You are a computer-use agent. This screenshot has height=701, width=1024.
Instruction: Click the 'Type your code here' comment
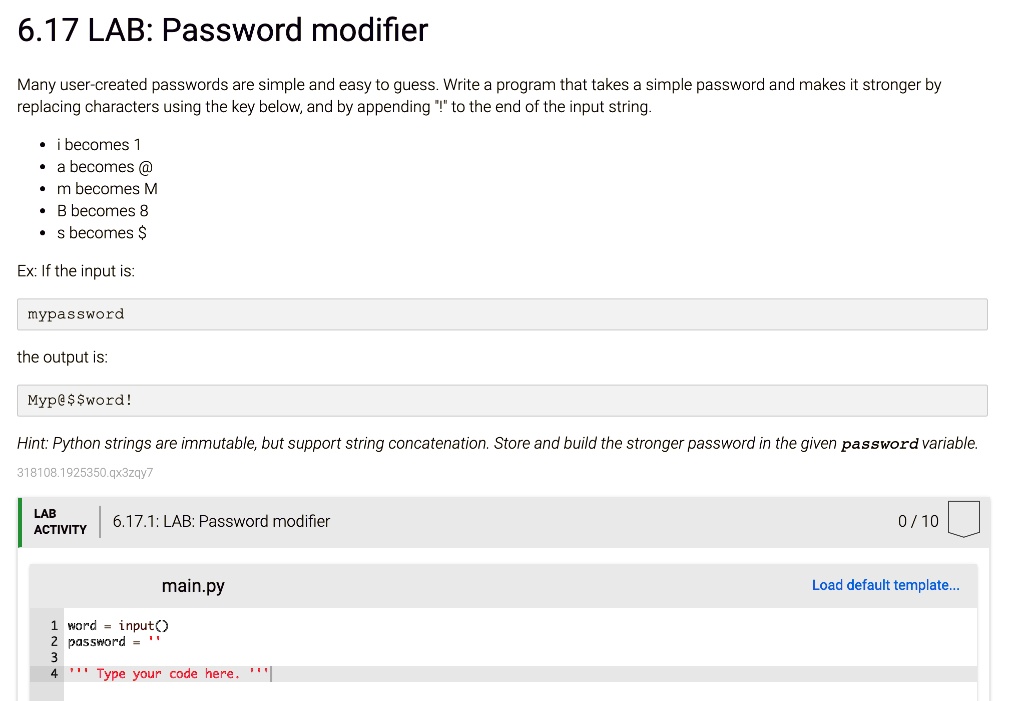(168, 674)
